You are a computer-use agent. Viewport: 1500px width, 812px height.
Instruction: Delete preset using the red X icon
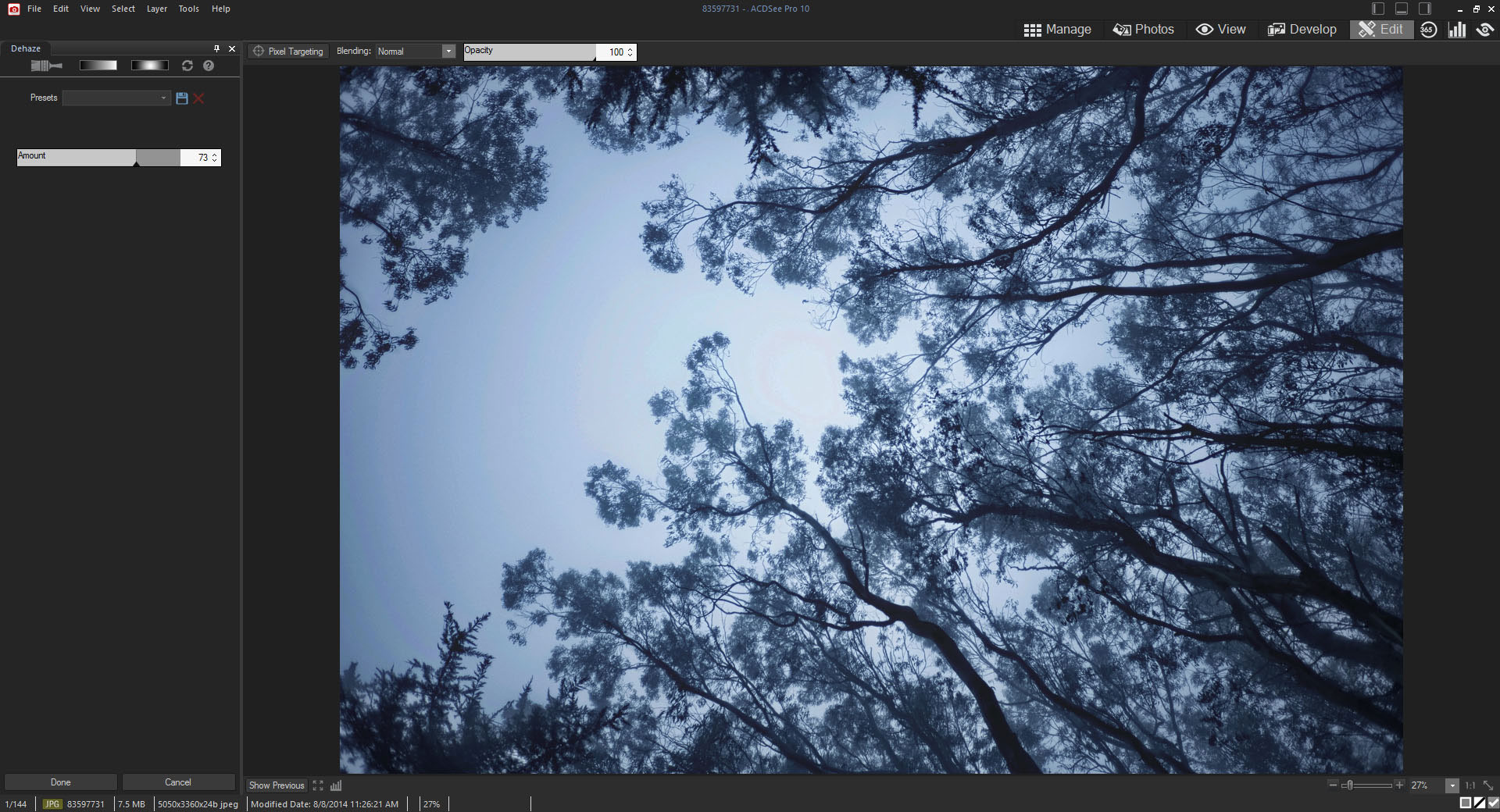[x=199, y=98]
